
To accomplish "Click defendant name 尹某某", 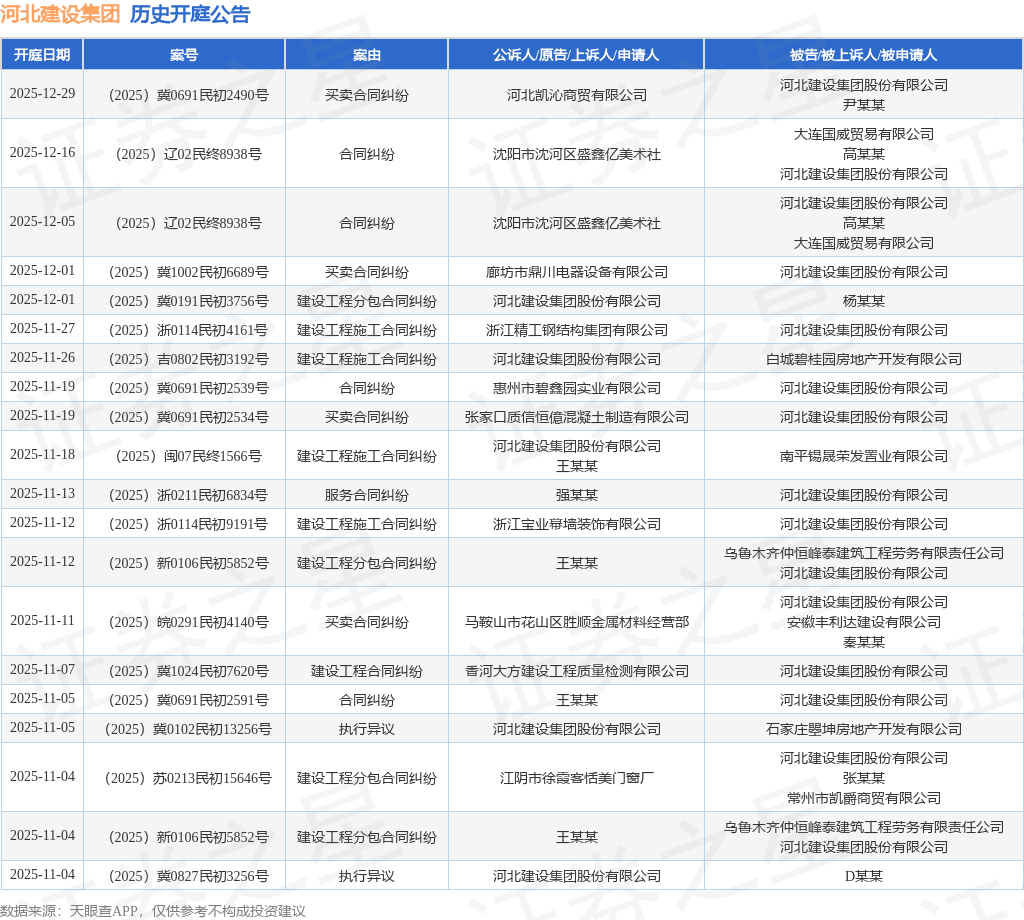I will [863, 105].
